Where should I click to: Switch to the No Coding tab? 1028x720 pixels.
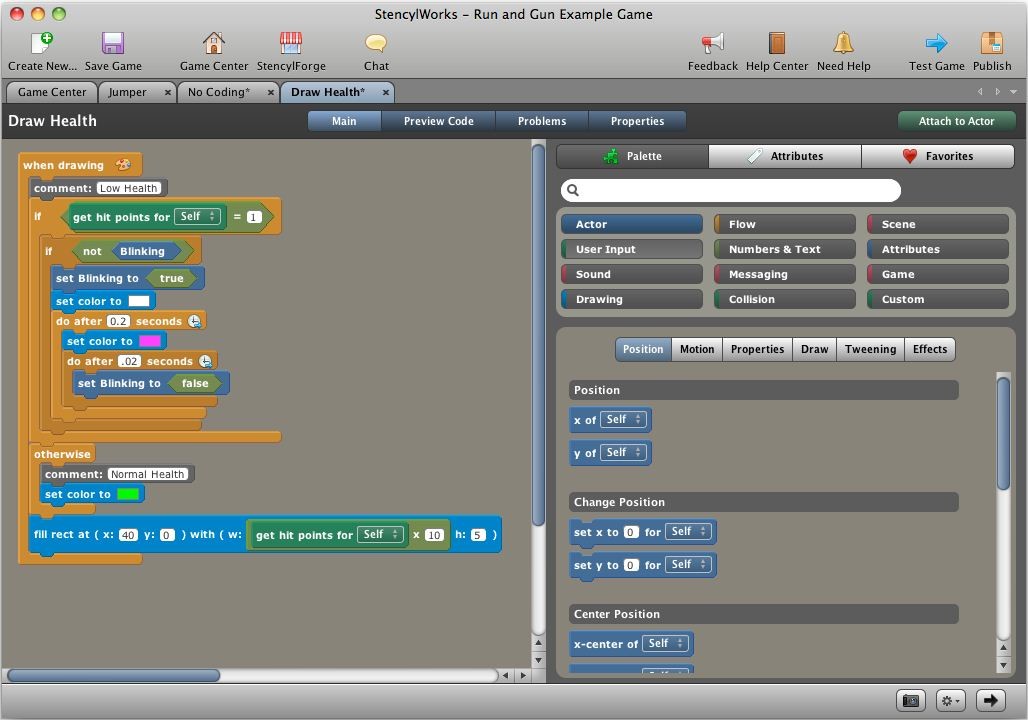[218, 92]
